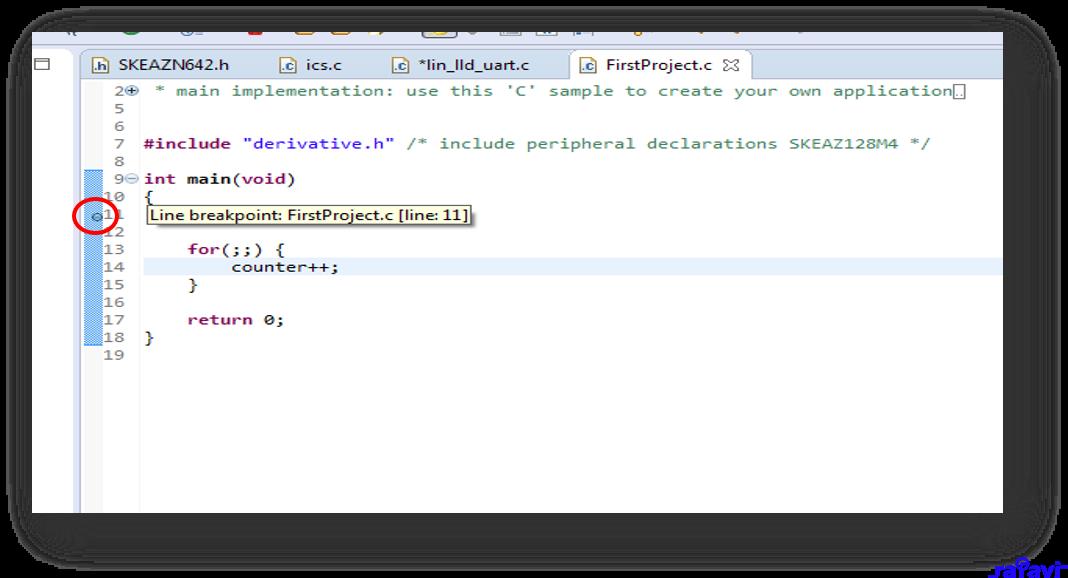Image resolution: width=1068 pixels, height=578 pixels.
Task: Click the ics.c file icon
Action: point(288,66)
